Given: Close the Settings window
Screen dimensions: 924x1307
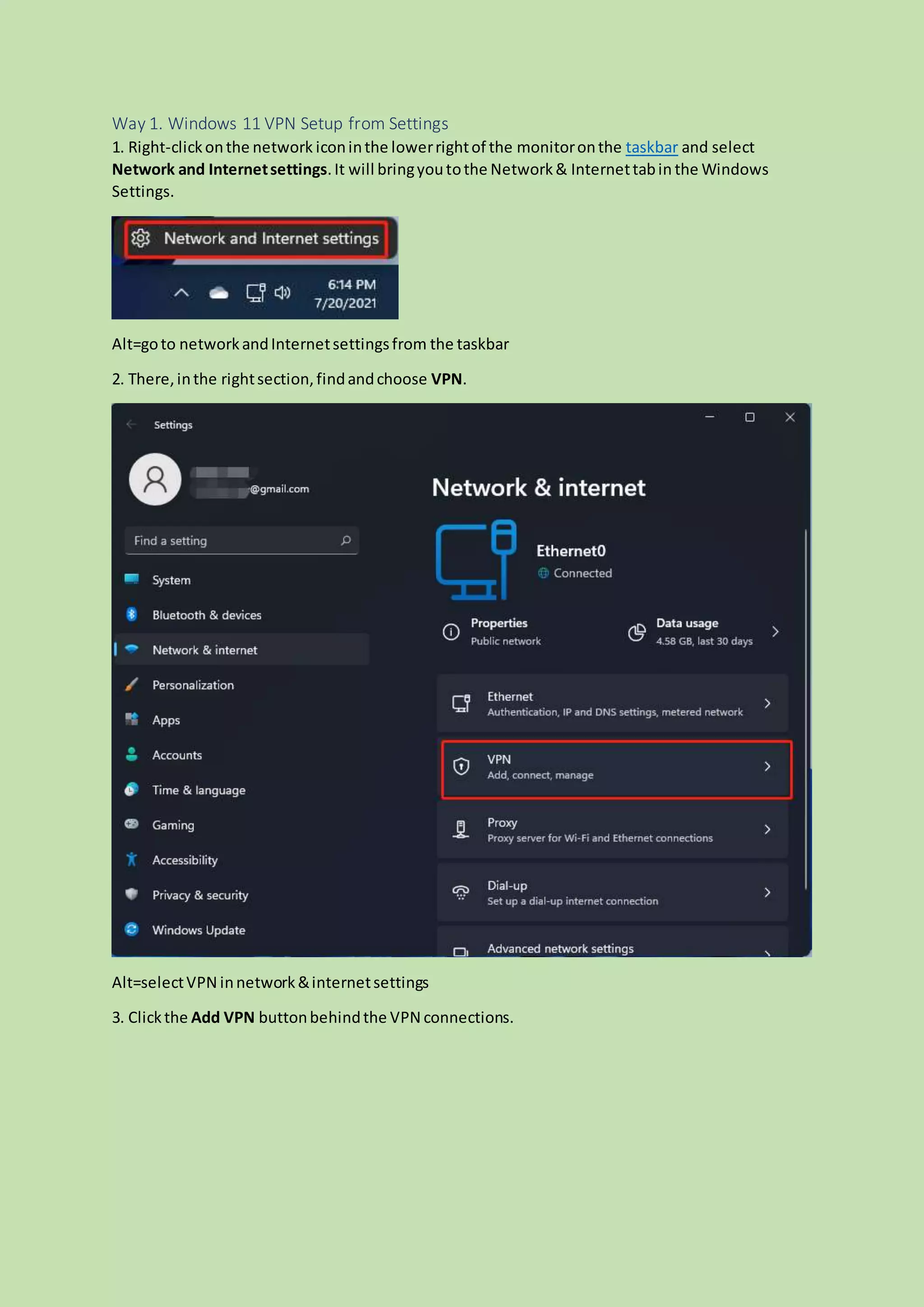Looking at the screenshot, I should pyautogui.click(x=790, y=417).
